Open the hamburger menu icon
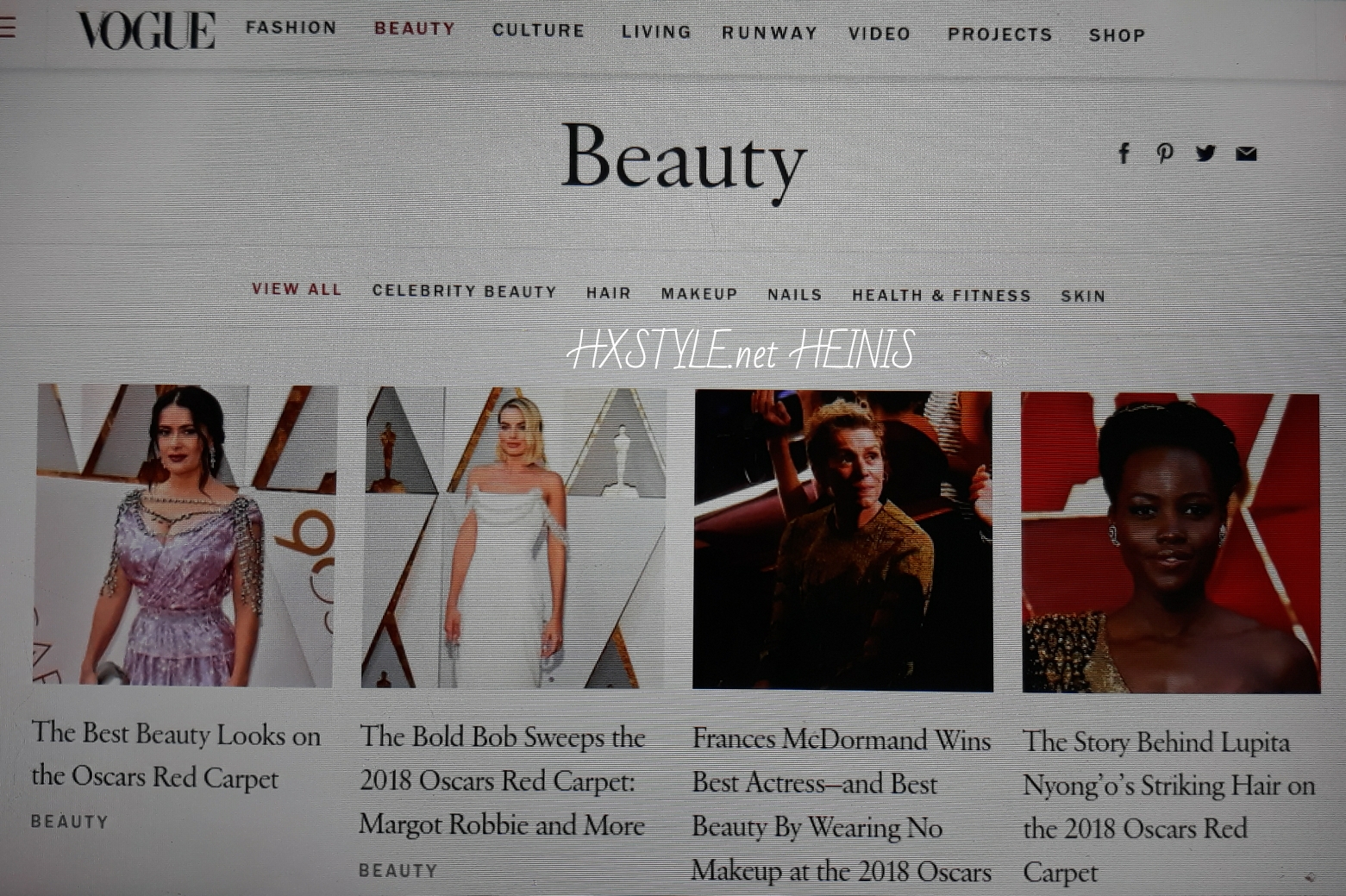The image size is (1346, 896). coord(8,28)
